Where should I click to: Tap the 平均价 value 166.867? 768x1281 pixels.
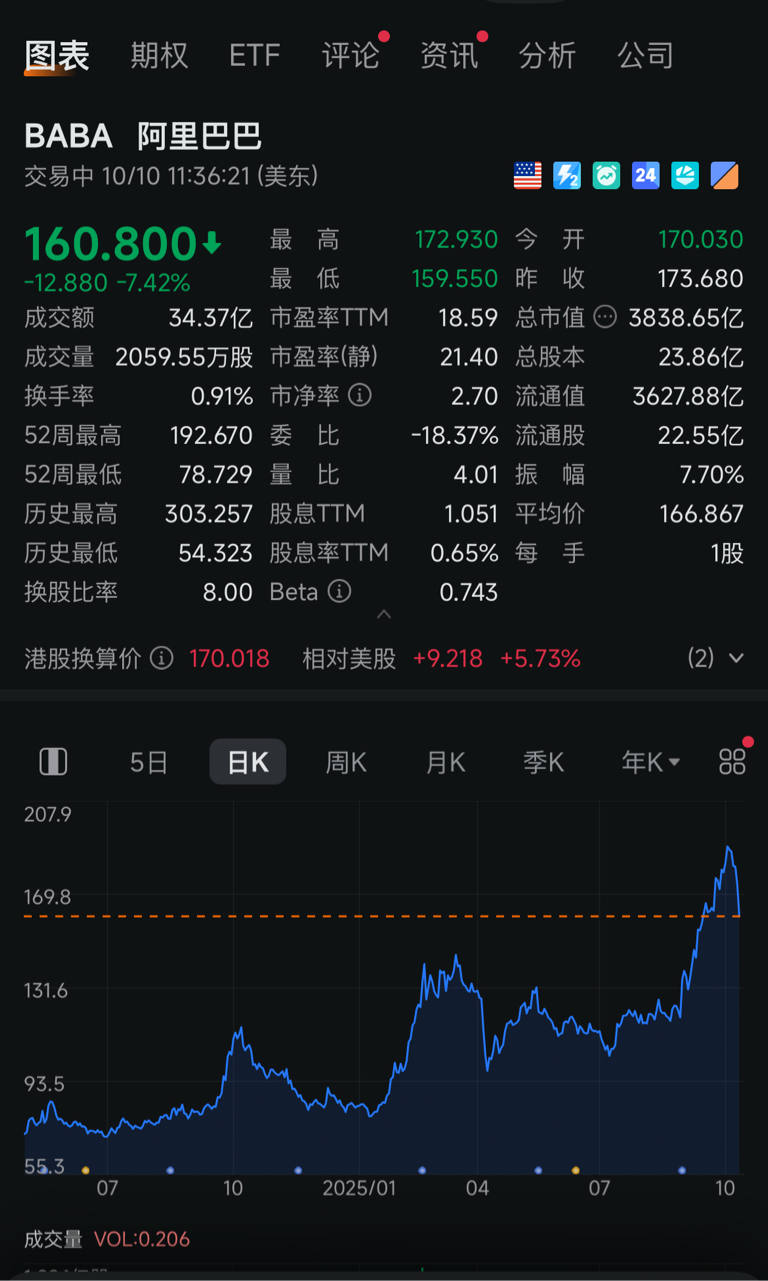pos(701,514)
